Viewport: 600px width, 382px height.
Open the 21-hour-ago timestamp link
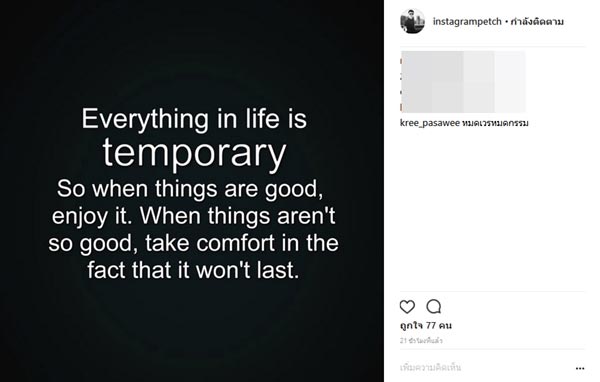pos(421,340)
